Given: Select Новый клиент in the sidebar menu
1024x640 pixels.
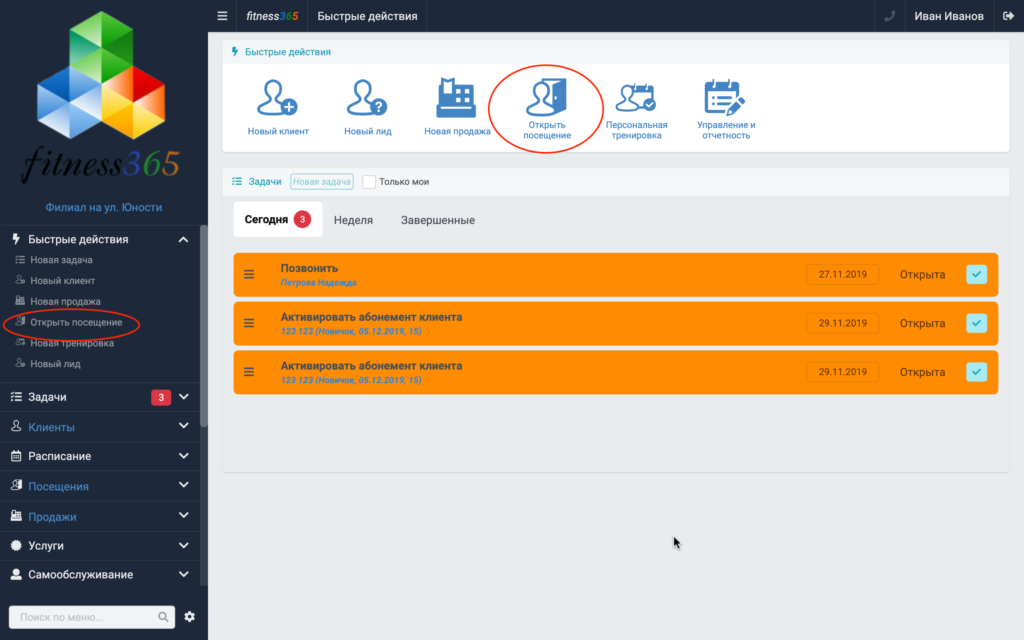Looking at the screenshot, I should 63,281.
